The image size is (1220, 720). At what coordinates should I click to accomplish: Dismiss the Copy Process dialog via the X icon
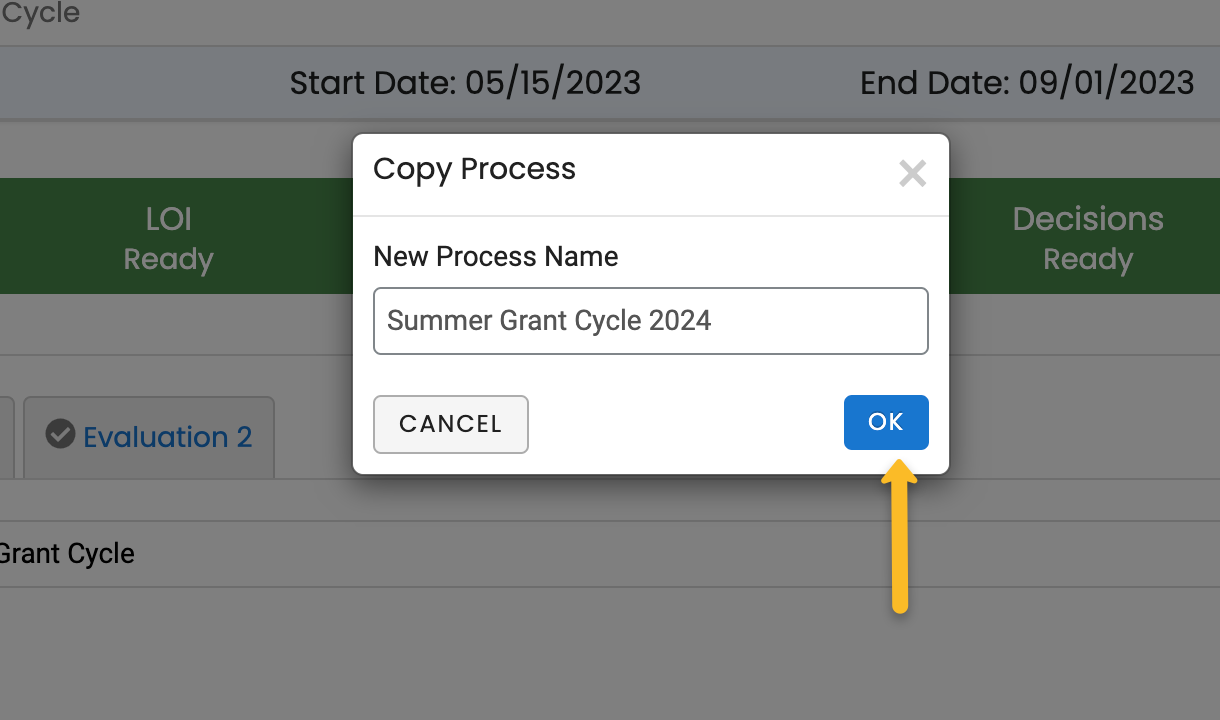click(x=912, y=172)
